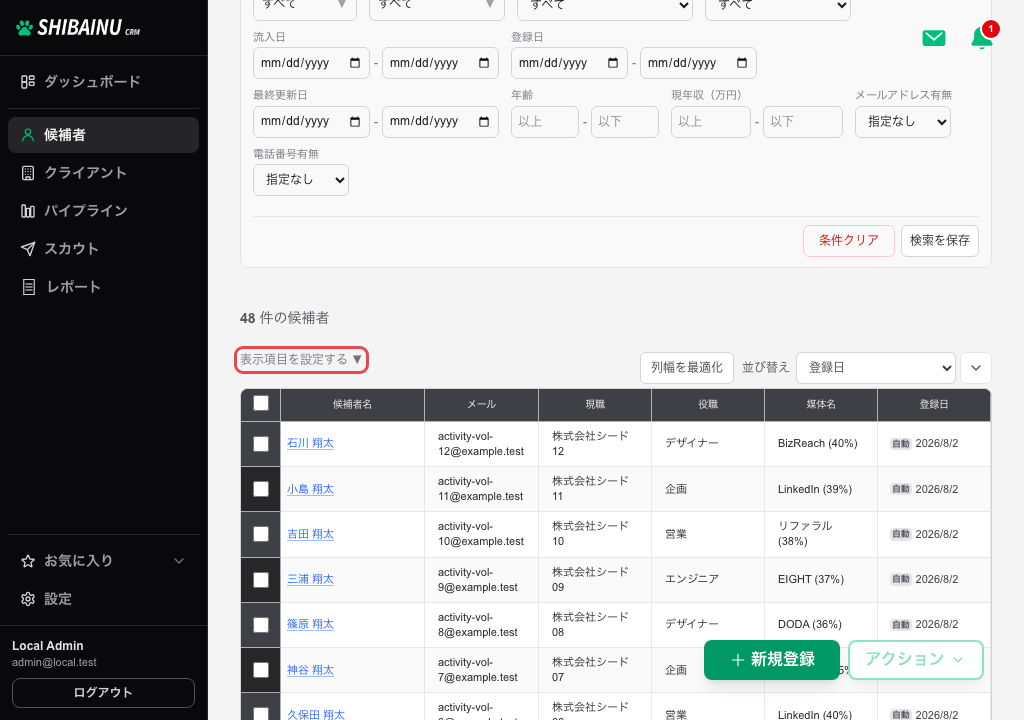Click the favorites star icon

point(27,561)
